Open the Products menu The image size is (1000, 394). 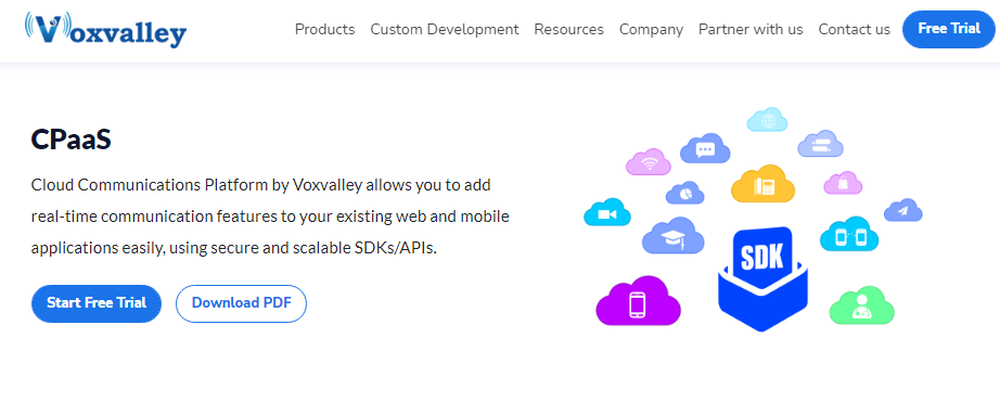325,29
